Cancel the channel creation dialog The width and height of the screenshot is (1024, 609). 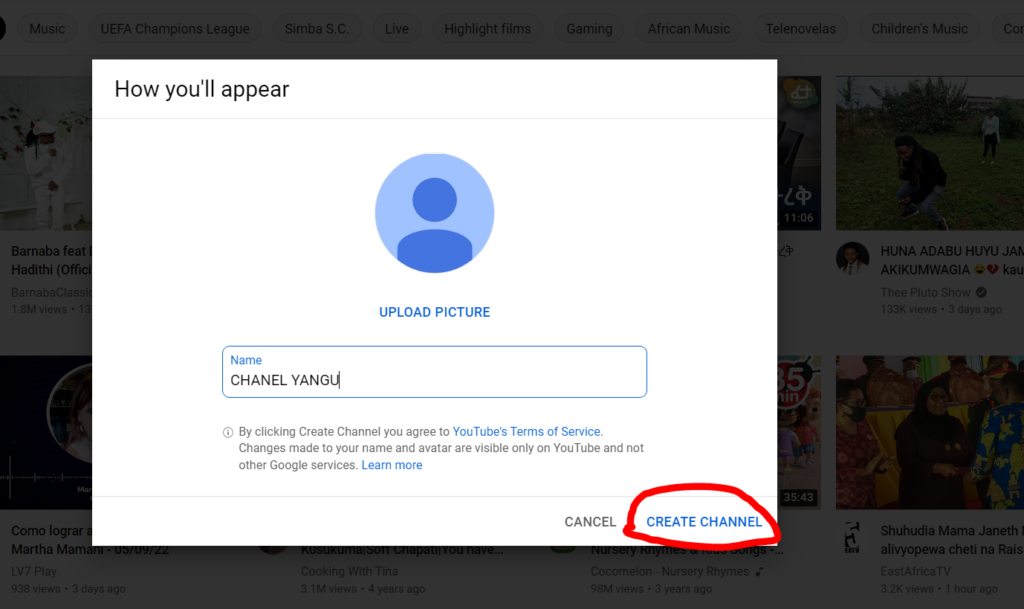590,522
